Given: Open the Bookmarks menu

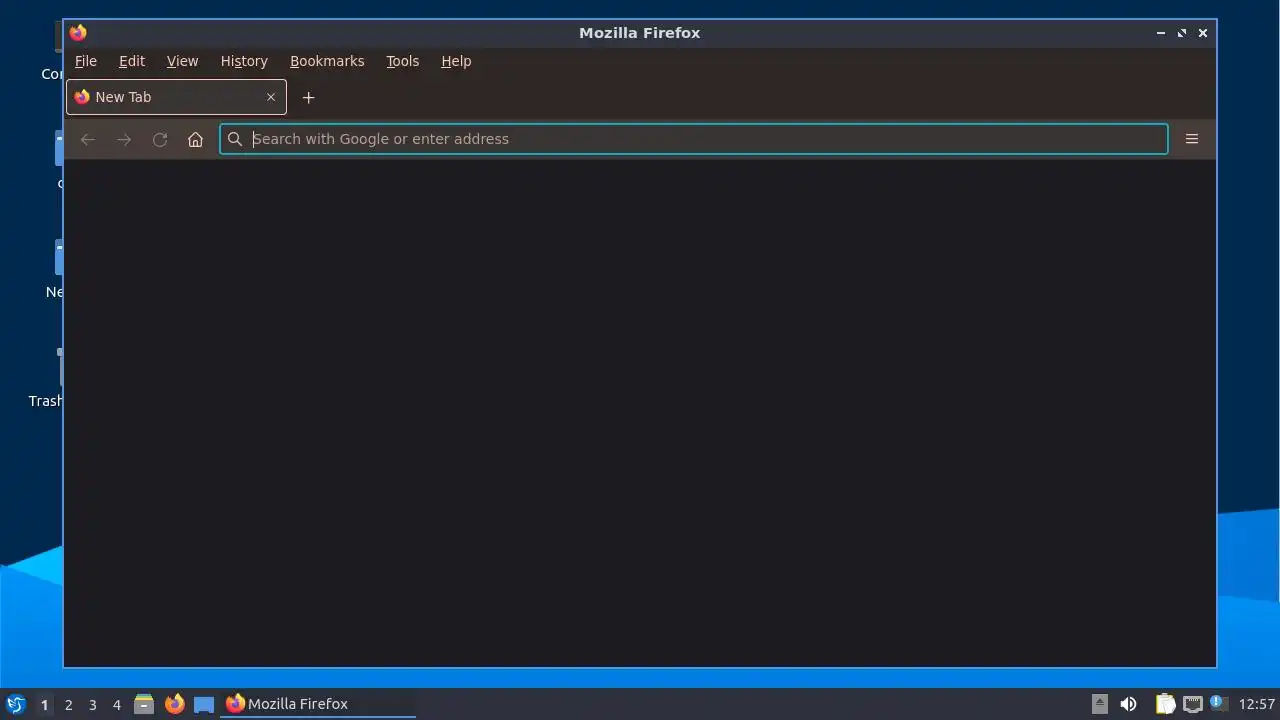Looking at the screenshot, I should [x=327, y=61].
